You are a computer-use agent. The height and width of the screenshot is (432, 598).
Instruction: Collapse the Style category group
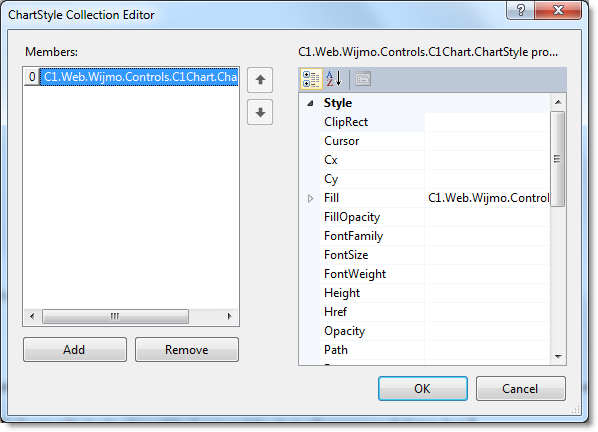point(310,103)
